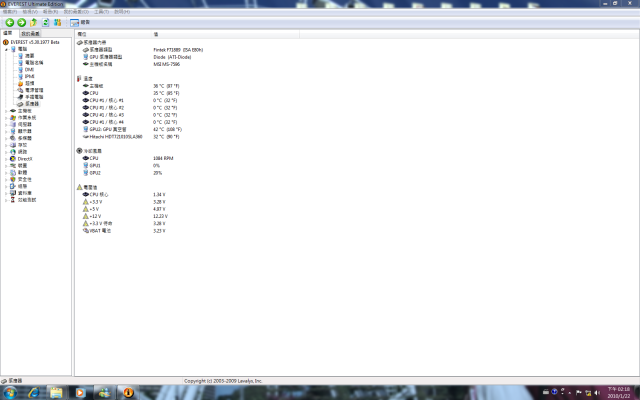640x400 pixels.
Task: Switch to the Favorites (我的最愛) tab in left panel
Action: (30, 33)
